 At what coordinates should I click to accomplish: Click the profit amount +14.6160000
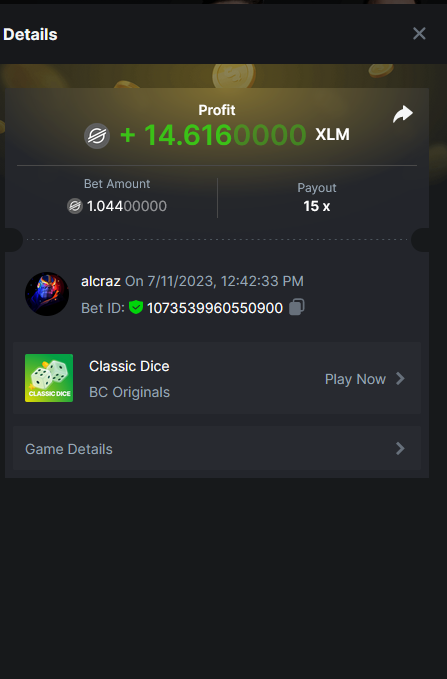coord(213,135)
